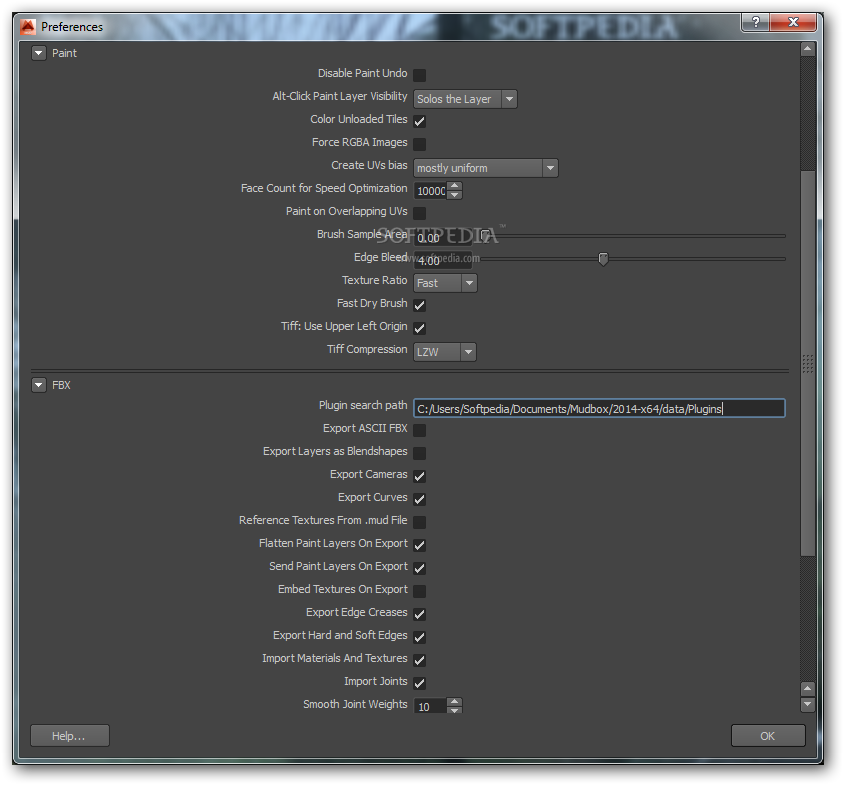The image size is (844, 785).
Task: Increase Smooth Joint Weights value
Action: pyautogui.click(x=455, y=702)
